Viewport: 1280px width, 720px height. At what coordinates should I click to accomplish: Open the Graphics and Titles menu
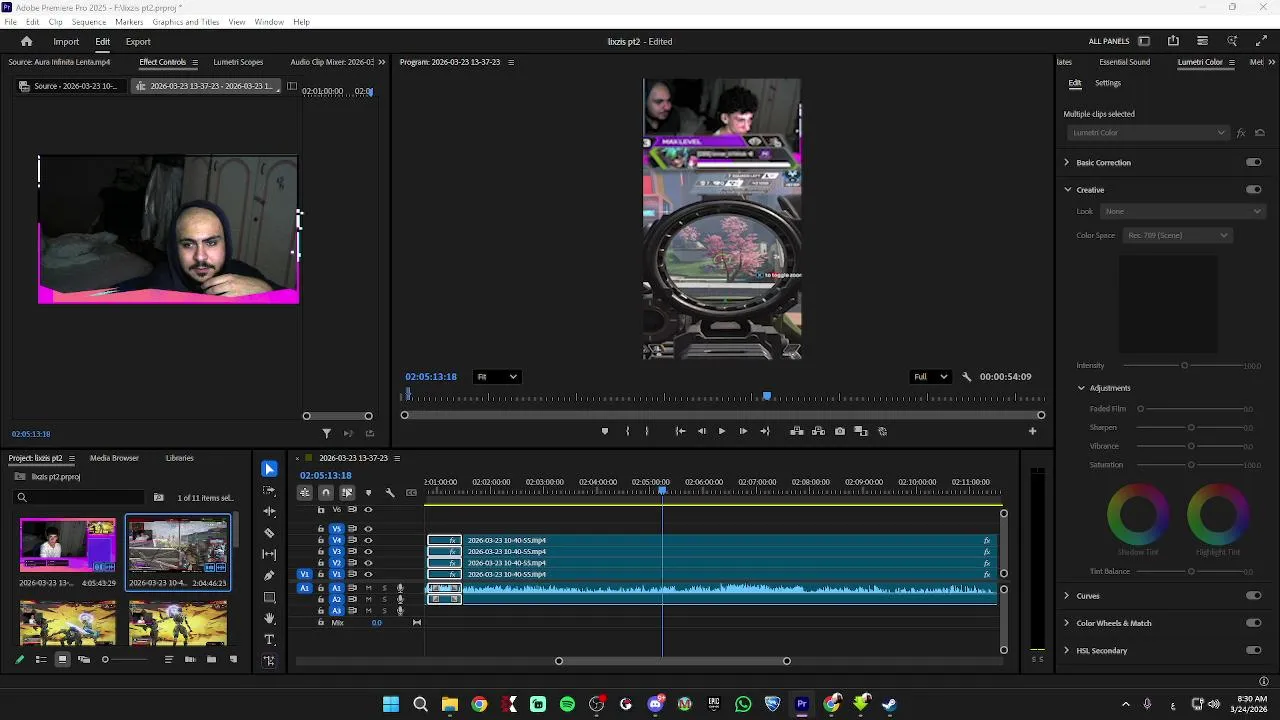click(186, 22)
